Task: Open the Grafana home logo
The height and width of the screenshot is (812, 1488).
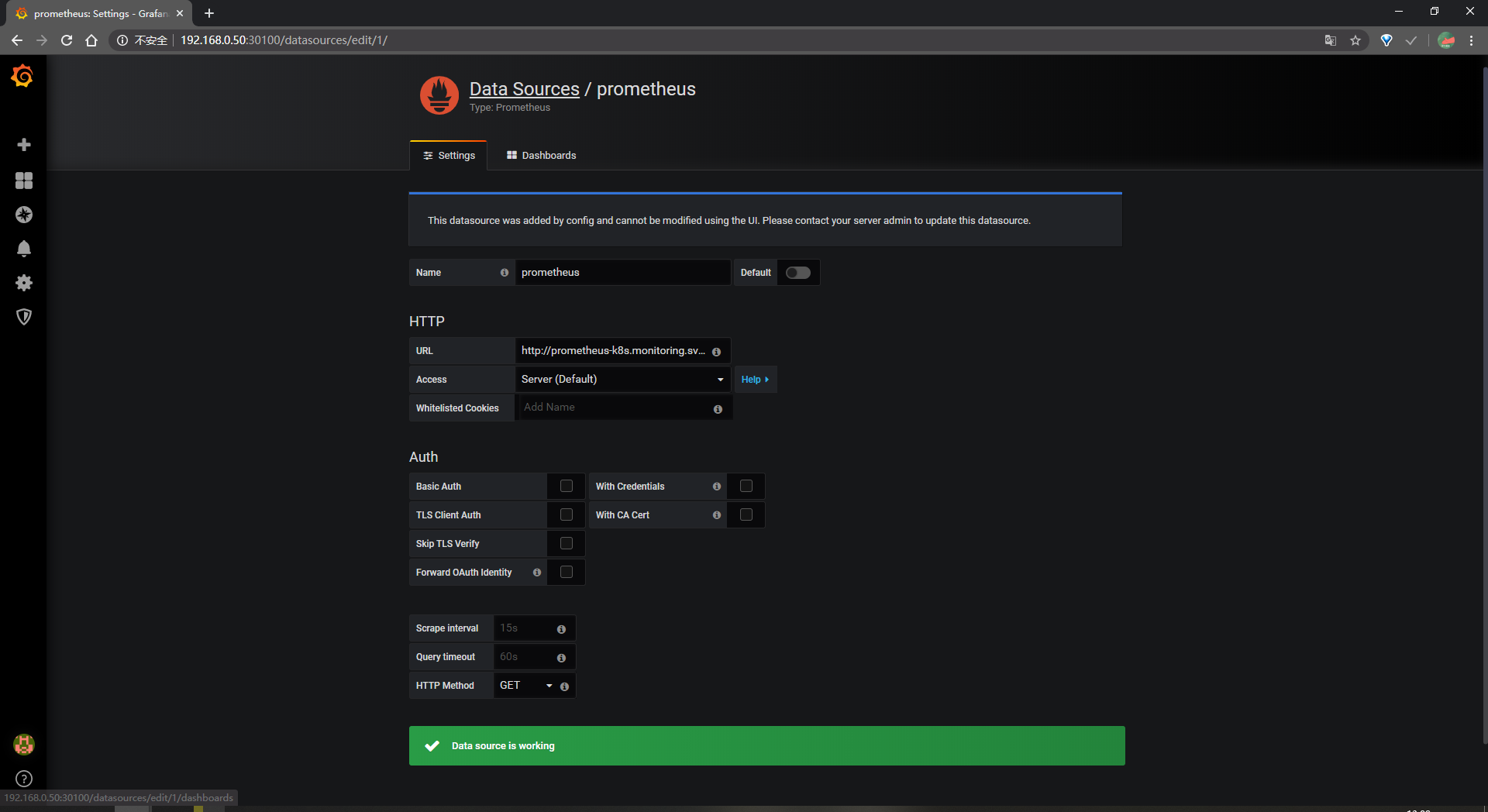Action: pos(22,76)
